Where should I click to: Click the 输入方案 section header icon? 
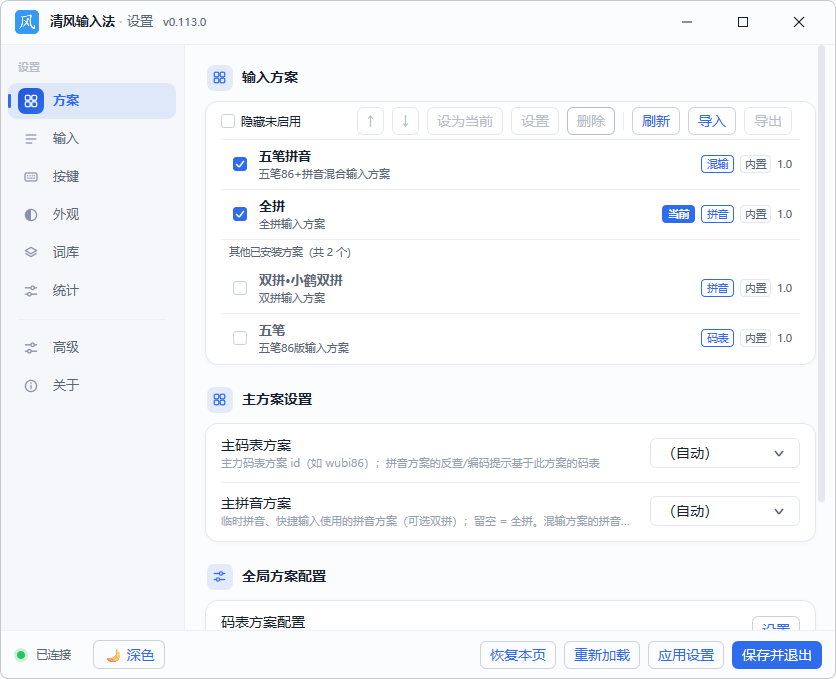pyautogui.click(x=220, y=78)
